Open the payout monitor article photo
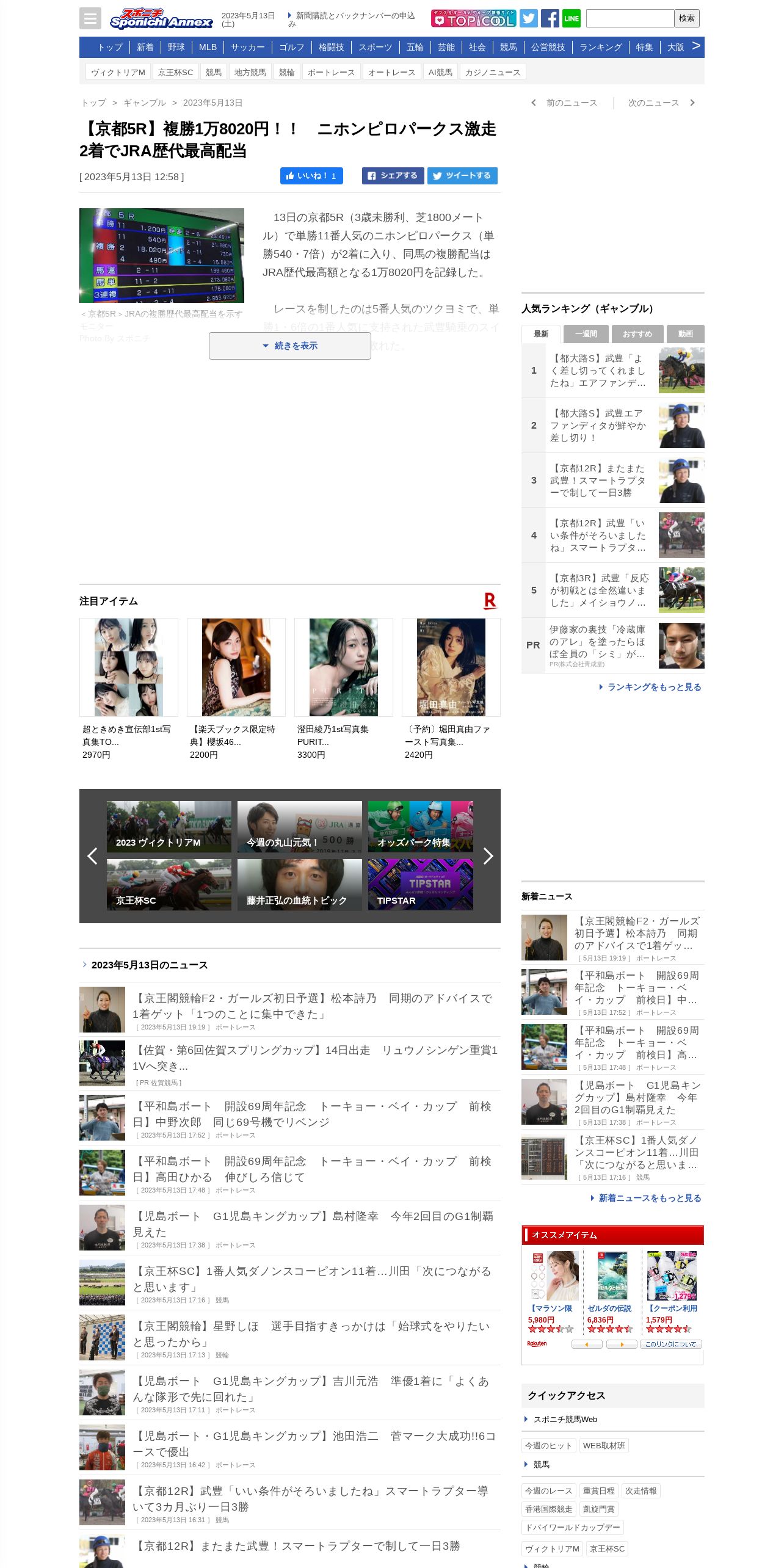 tap(162, 255)
